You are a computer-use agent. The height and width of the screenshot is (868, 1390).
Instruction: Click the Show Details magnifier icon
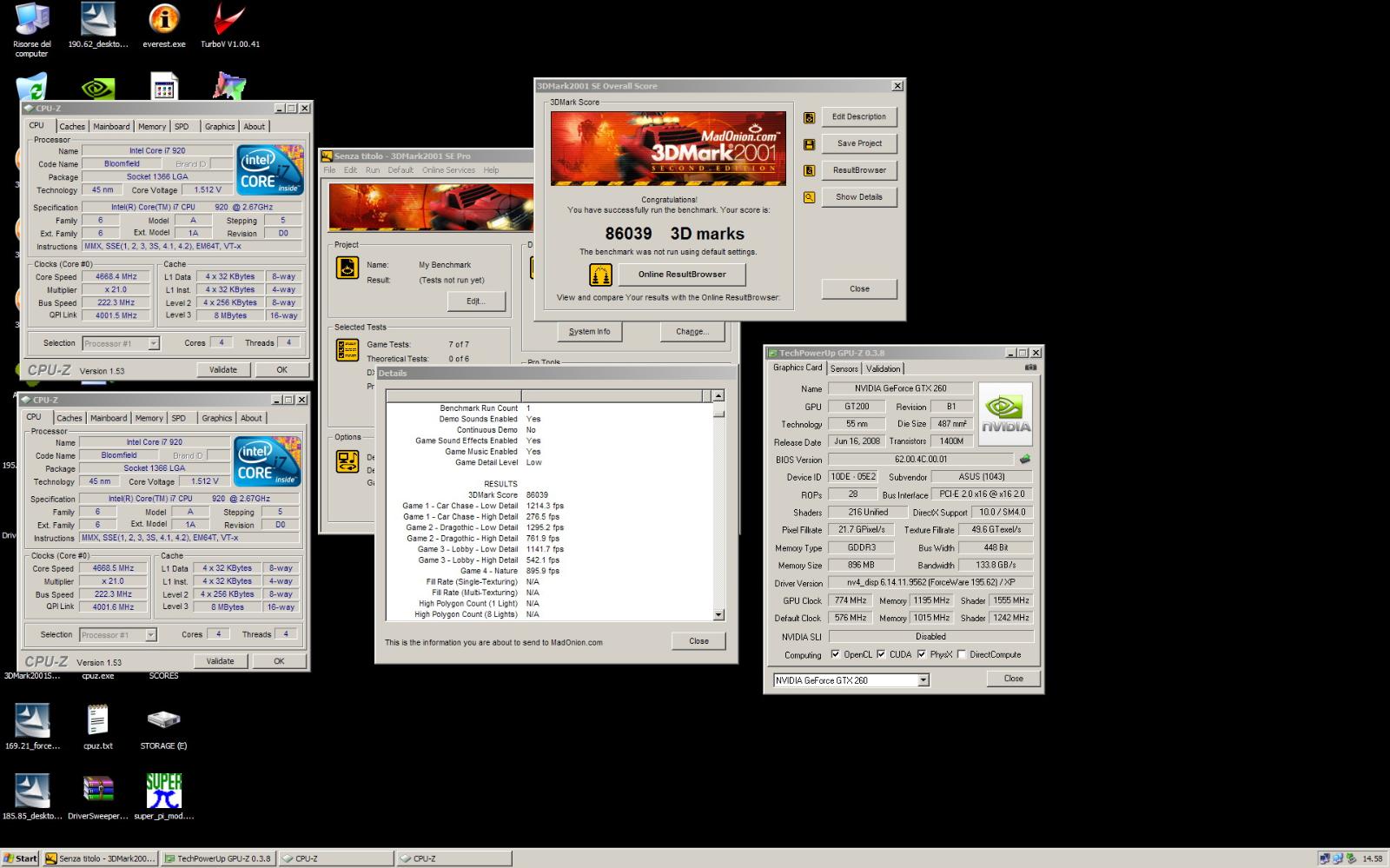[809, 197]
